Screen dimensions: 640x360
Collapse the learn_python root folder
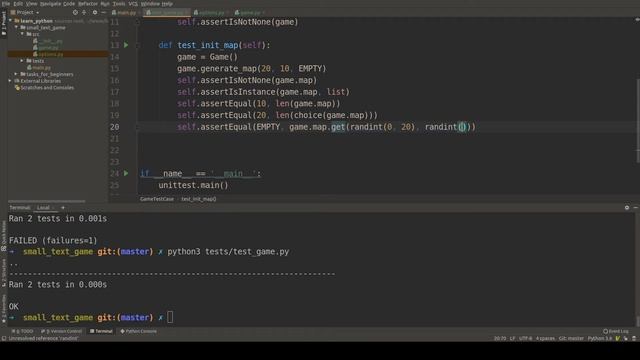coord(11,20)
